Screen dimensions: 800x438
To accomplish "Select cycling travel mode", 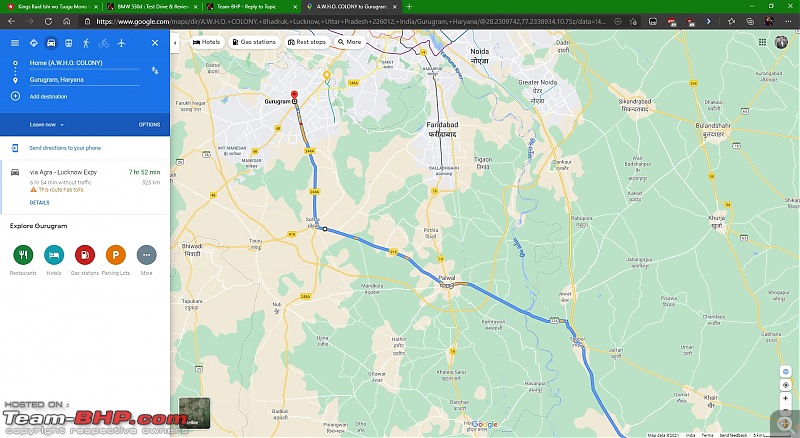I will (104, 43).
